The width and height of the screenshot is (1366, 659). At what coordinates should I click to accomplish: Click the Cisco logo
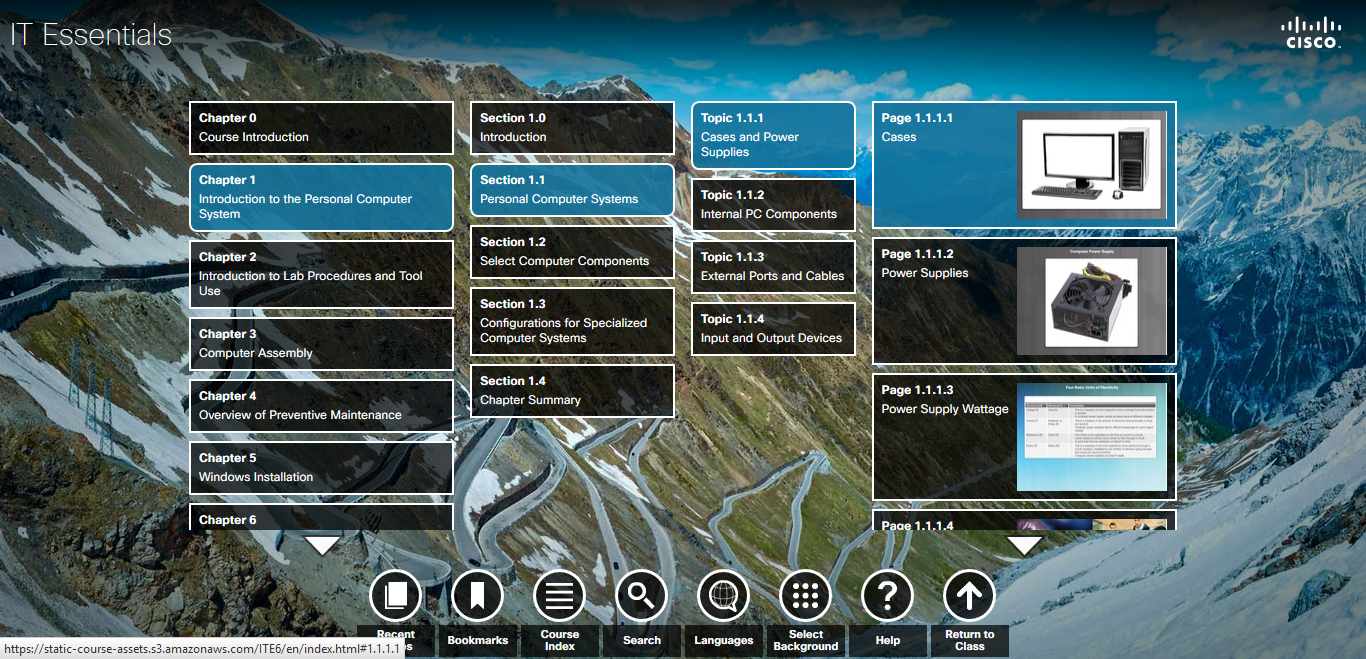pyautogui.click(x=1312, y=33)
